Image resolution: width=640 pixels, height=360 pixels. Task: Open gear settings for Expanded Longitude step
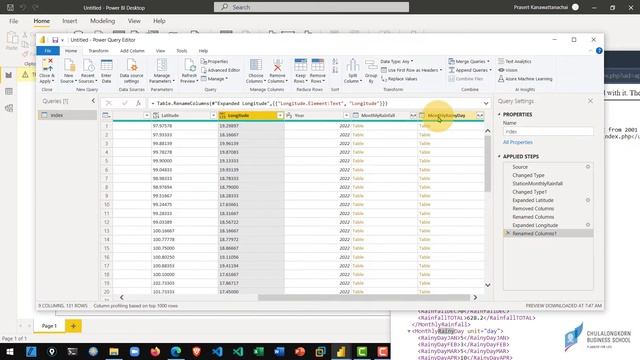(588, 225)
